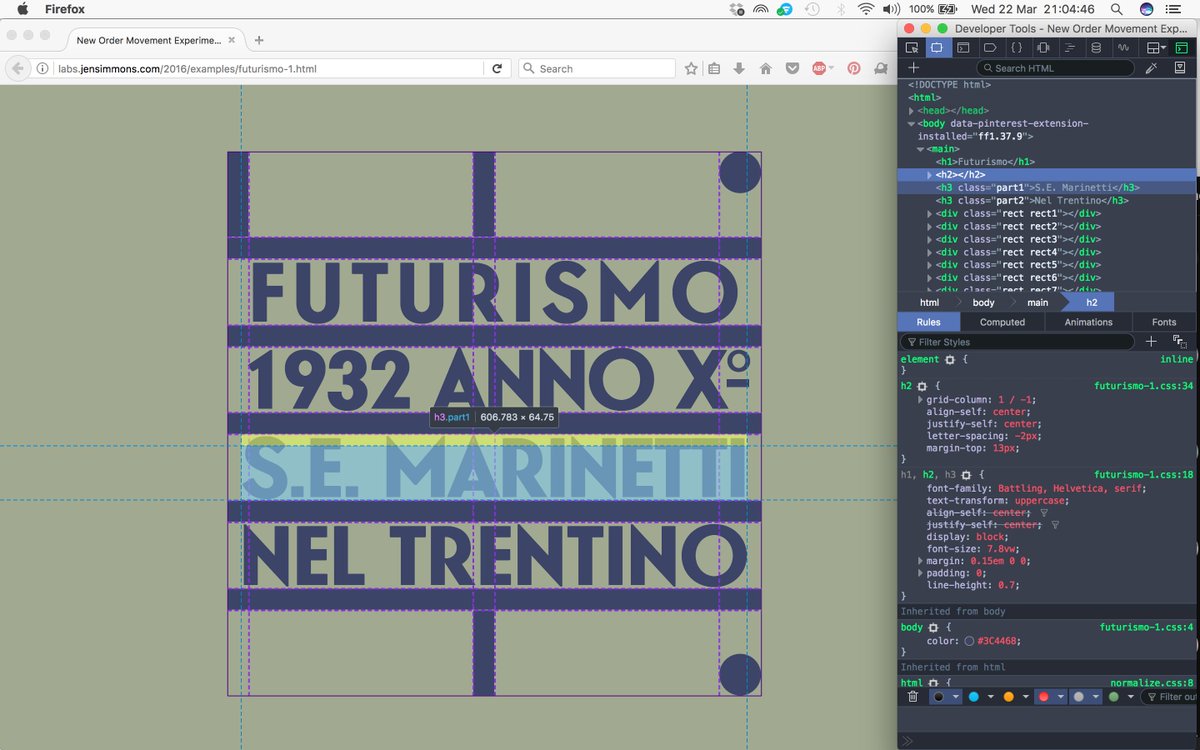Activate the element picker in Developer Tools
The image size is (1200, 750).
[912, 48]
